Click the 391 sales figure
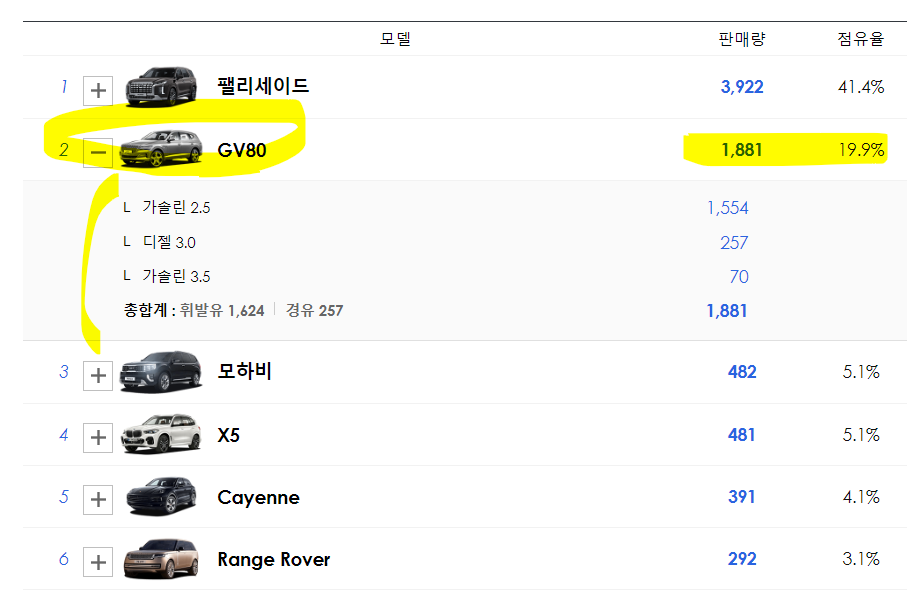This screenshot has width=918, height=610. 741,497
